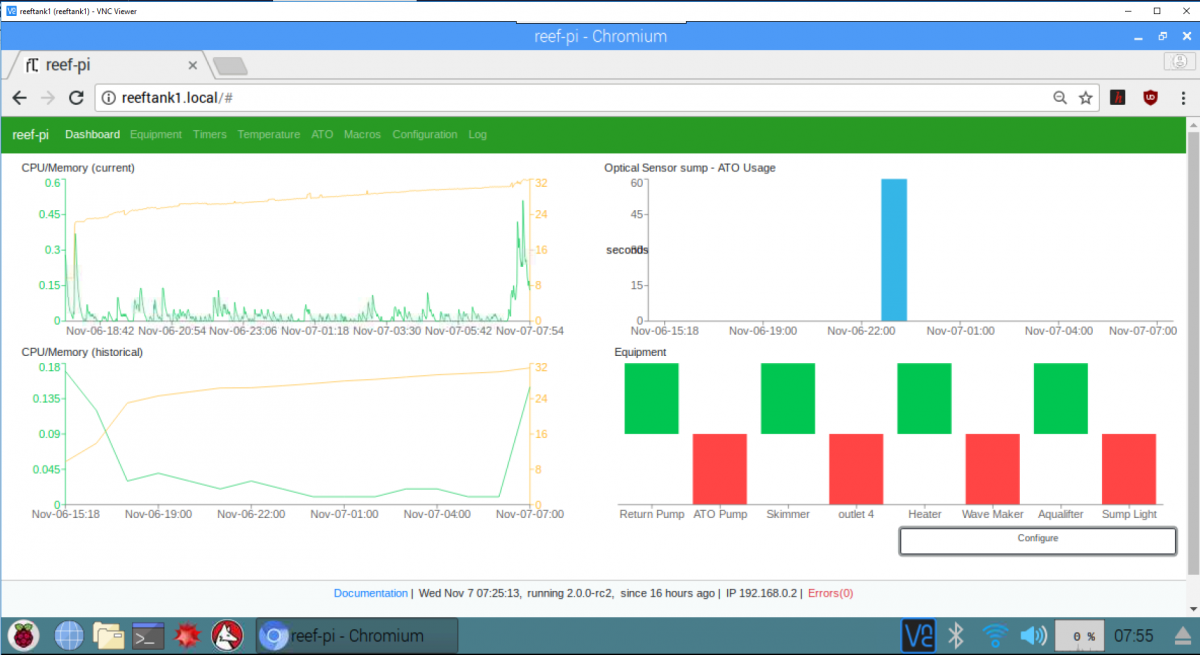1200x655 pixels.
Task: Open the uBlock extension icon
Action: (x=1151, y=98)
